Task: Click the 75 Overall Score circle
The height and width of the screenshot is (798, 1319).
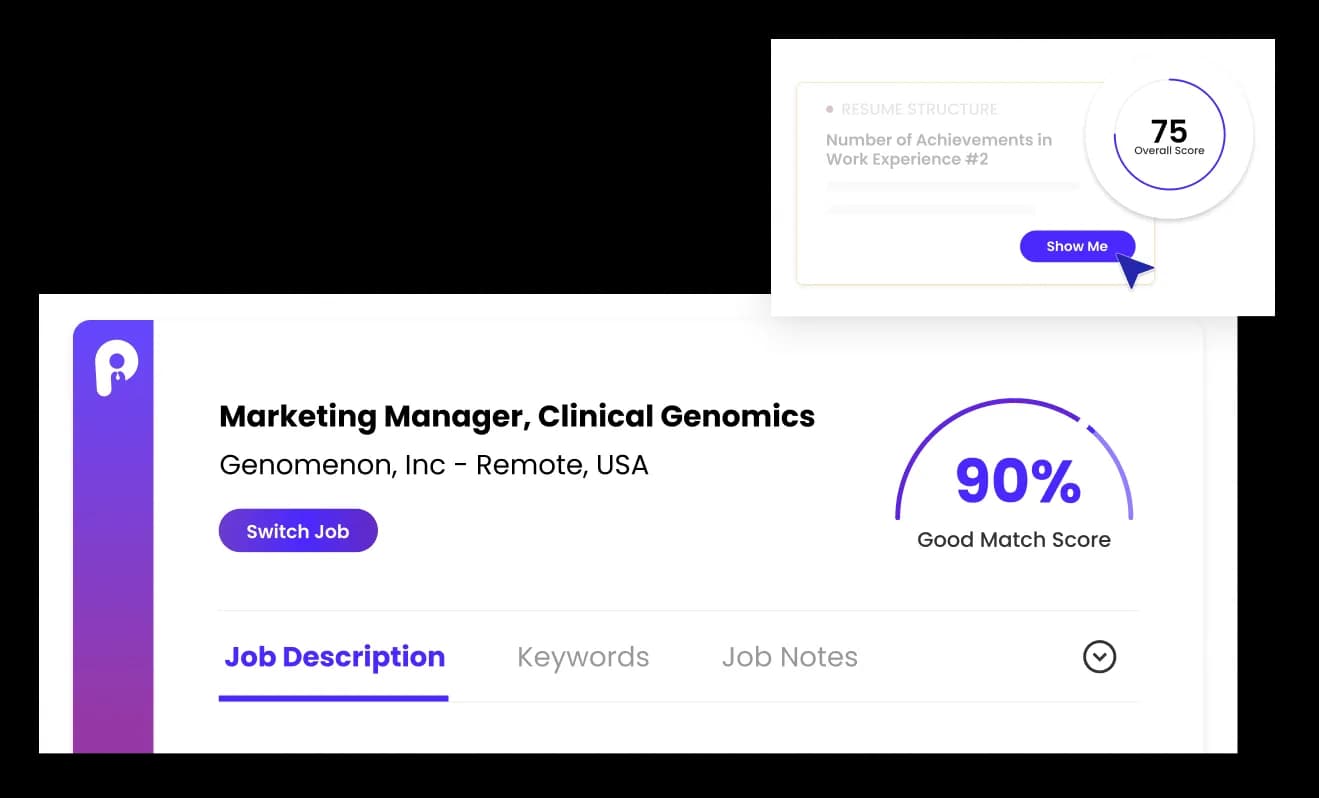Action: click(x=1169, y=135)
